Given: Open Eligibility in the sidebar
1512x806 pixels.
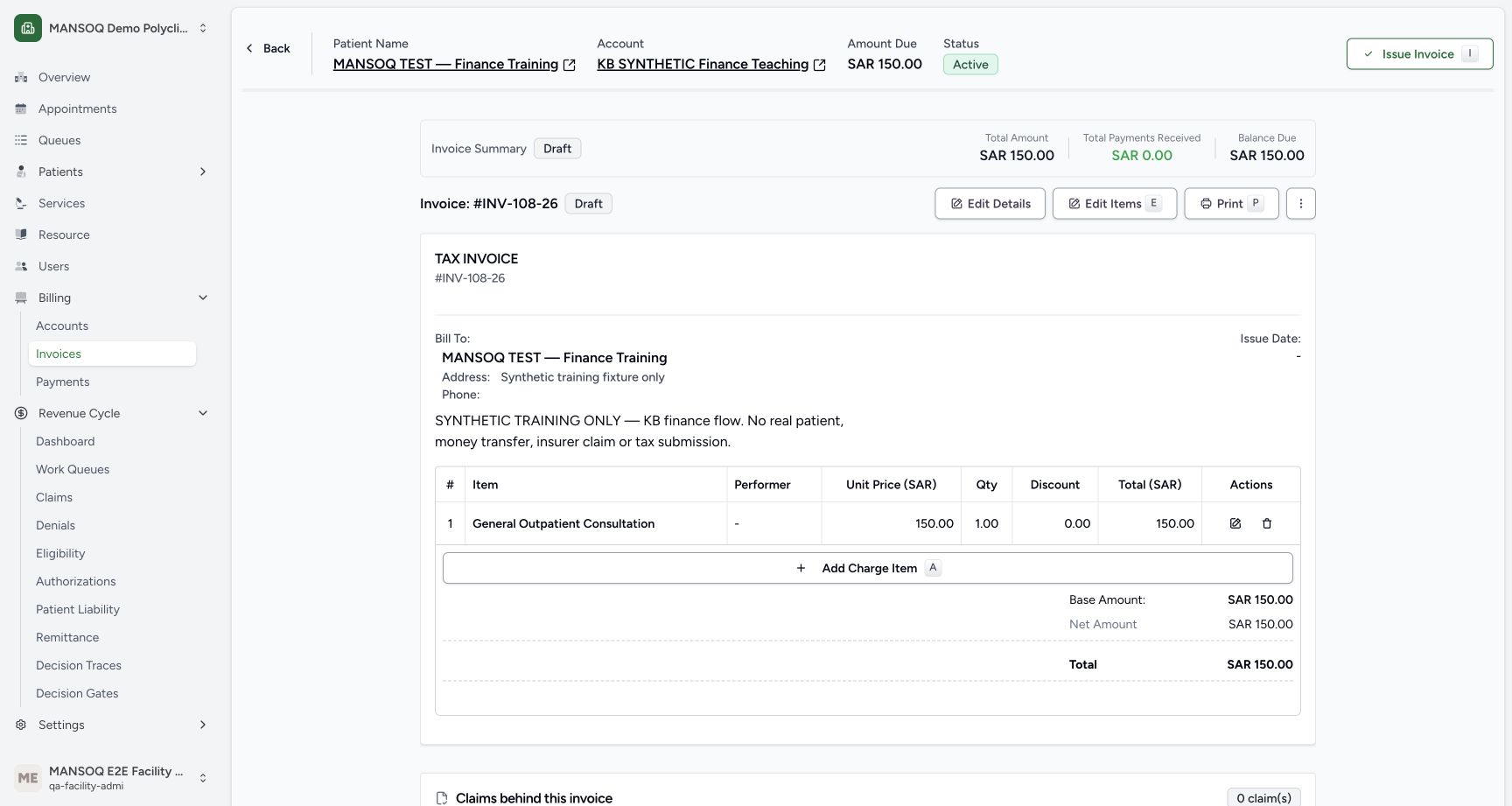Looking at the screenshot, I should click(112, 553).
